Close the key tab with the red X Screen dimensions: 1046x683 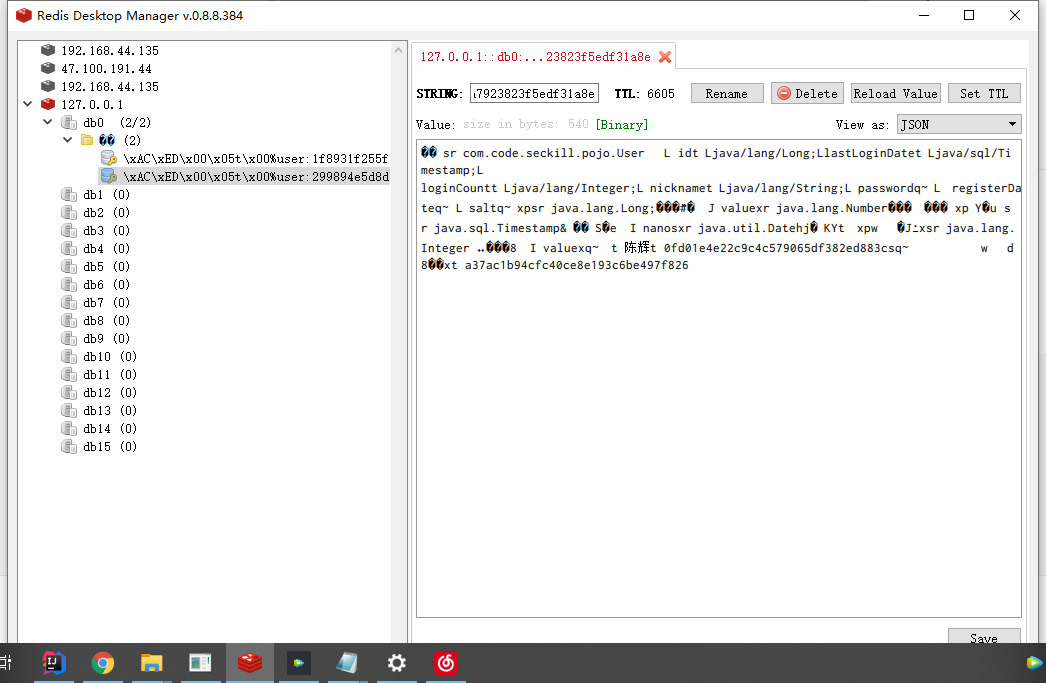(x=664, y=57)
